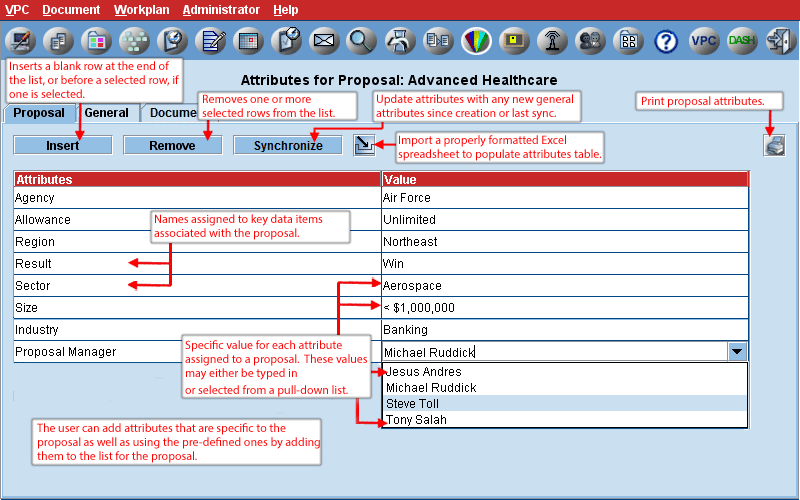Viewport: 800px width, 500px height.
Task: Click the Banking value cell
Action: click(x=565, y=329)
